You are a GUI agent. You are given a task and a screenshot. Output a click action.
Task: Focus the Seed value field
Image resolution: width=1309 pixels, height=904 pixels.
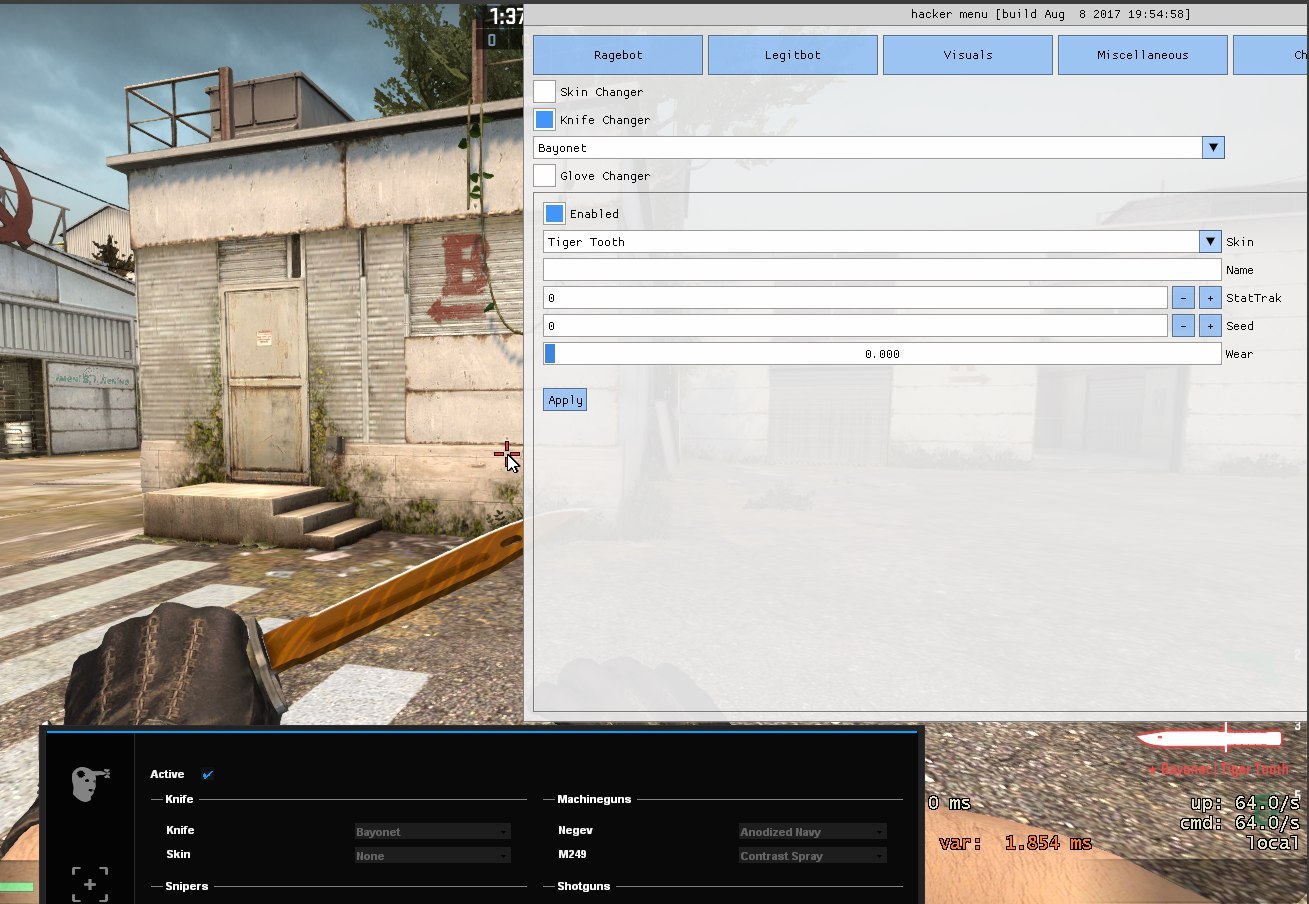[855, 326]
